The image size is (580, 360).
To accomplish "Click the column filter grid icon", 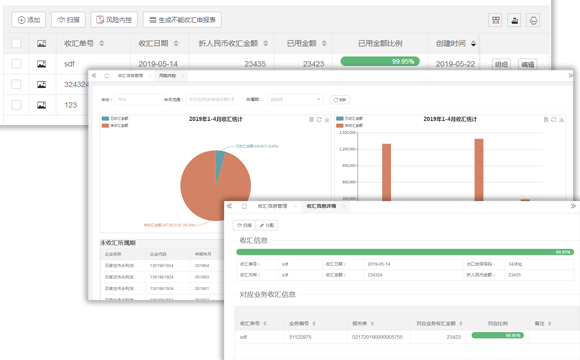I will (496, 20).
